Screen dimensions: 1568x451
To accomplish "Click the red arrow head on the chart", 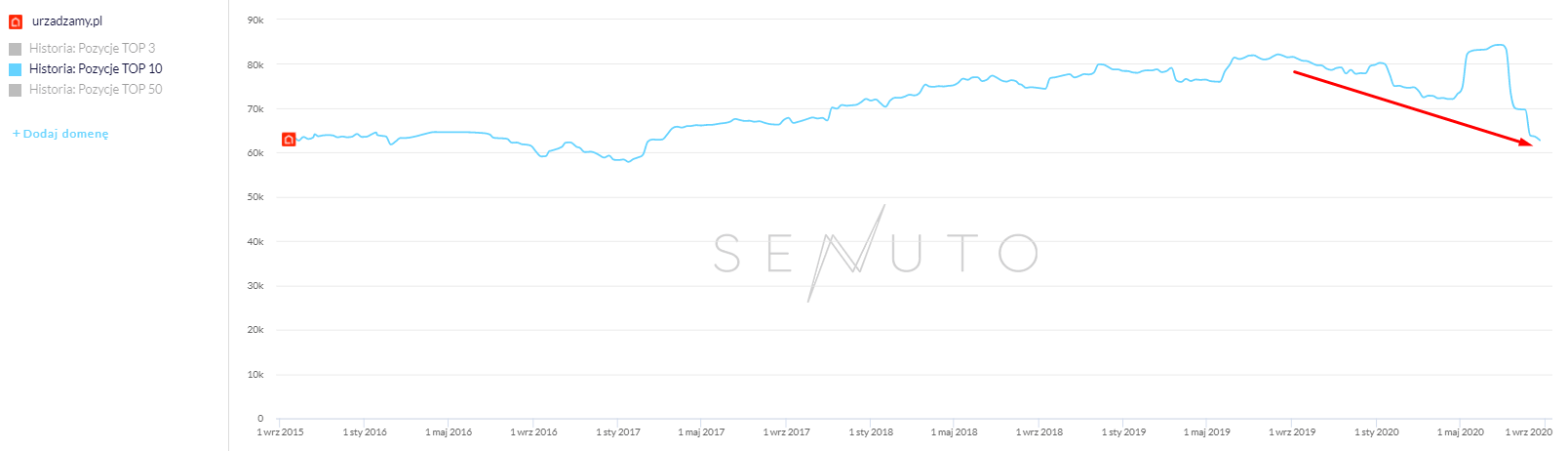I will click(x=1526, y=143).
